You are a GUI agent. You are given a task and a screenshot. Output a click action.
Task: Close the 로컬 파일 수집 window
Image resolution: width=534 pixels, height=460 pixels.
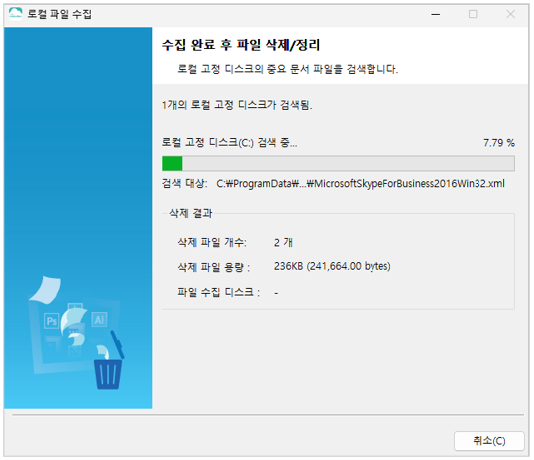[510, 14]
